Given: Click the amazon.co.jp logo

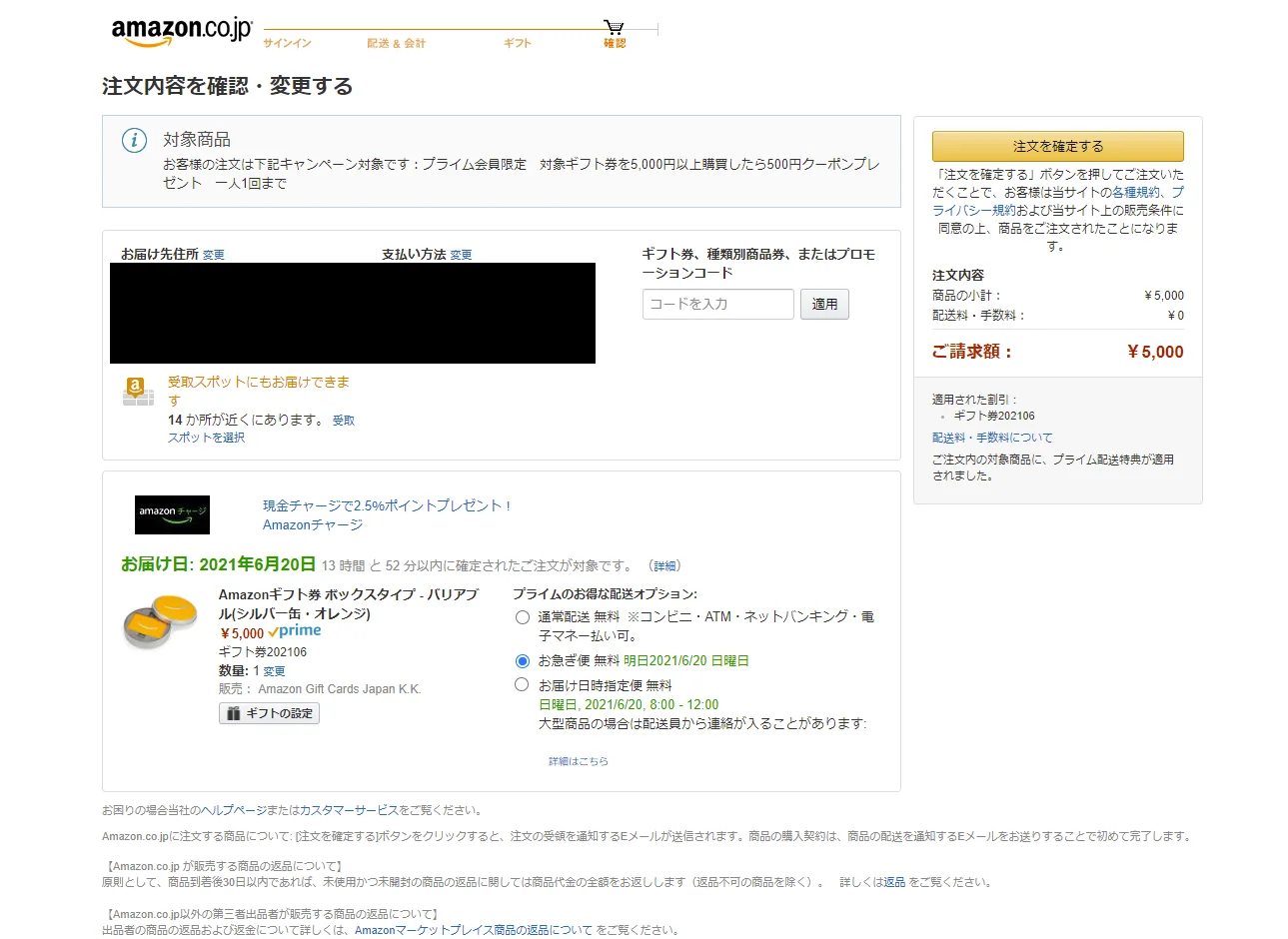Looking at the screenshot, I should coord(180,27).
